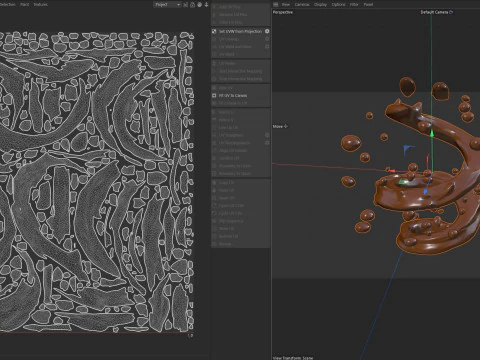
Task: Run the Align UV Islands command
Action: coord(240,150)
